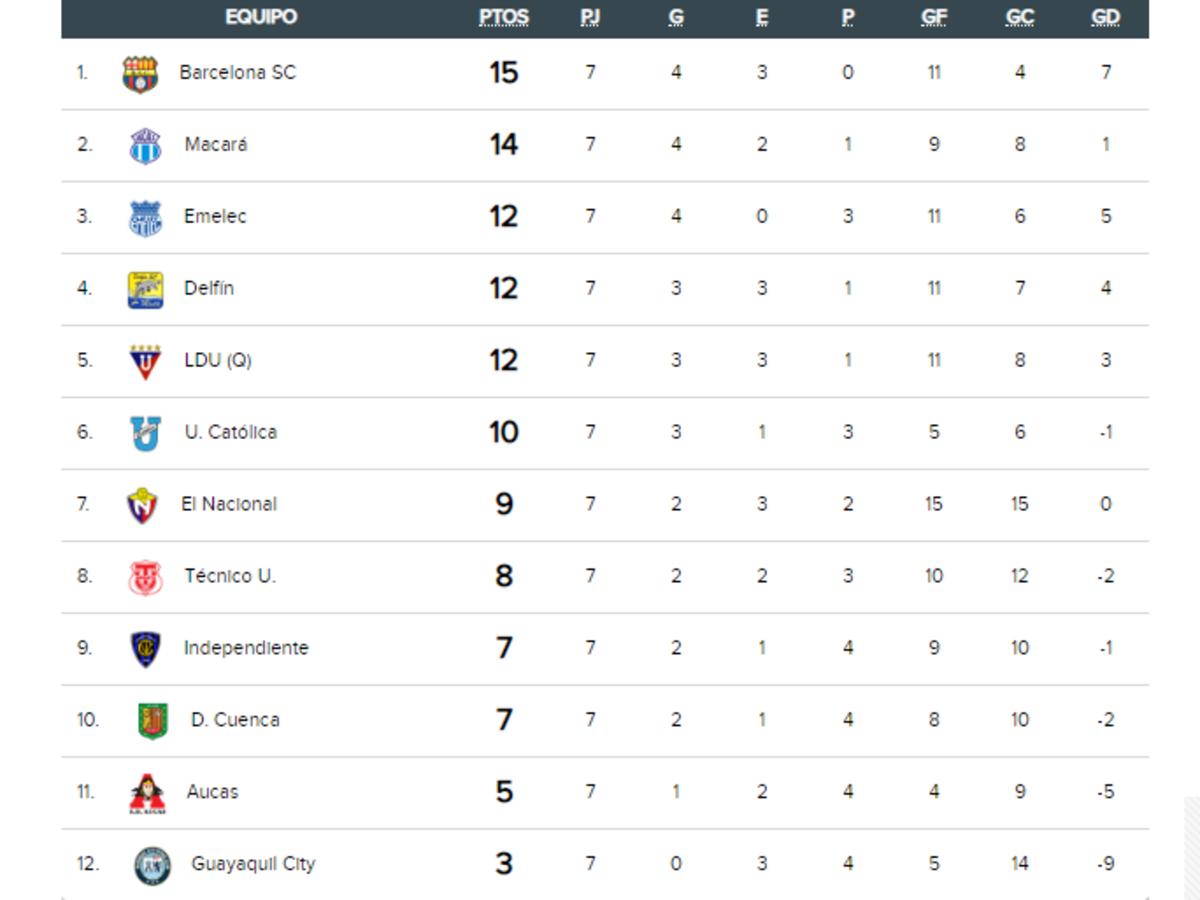Sort by the GD column header
1200x900 pixels.
click(x=1105, y=17)
